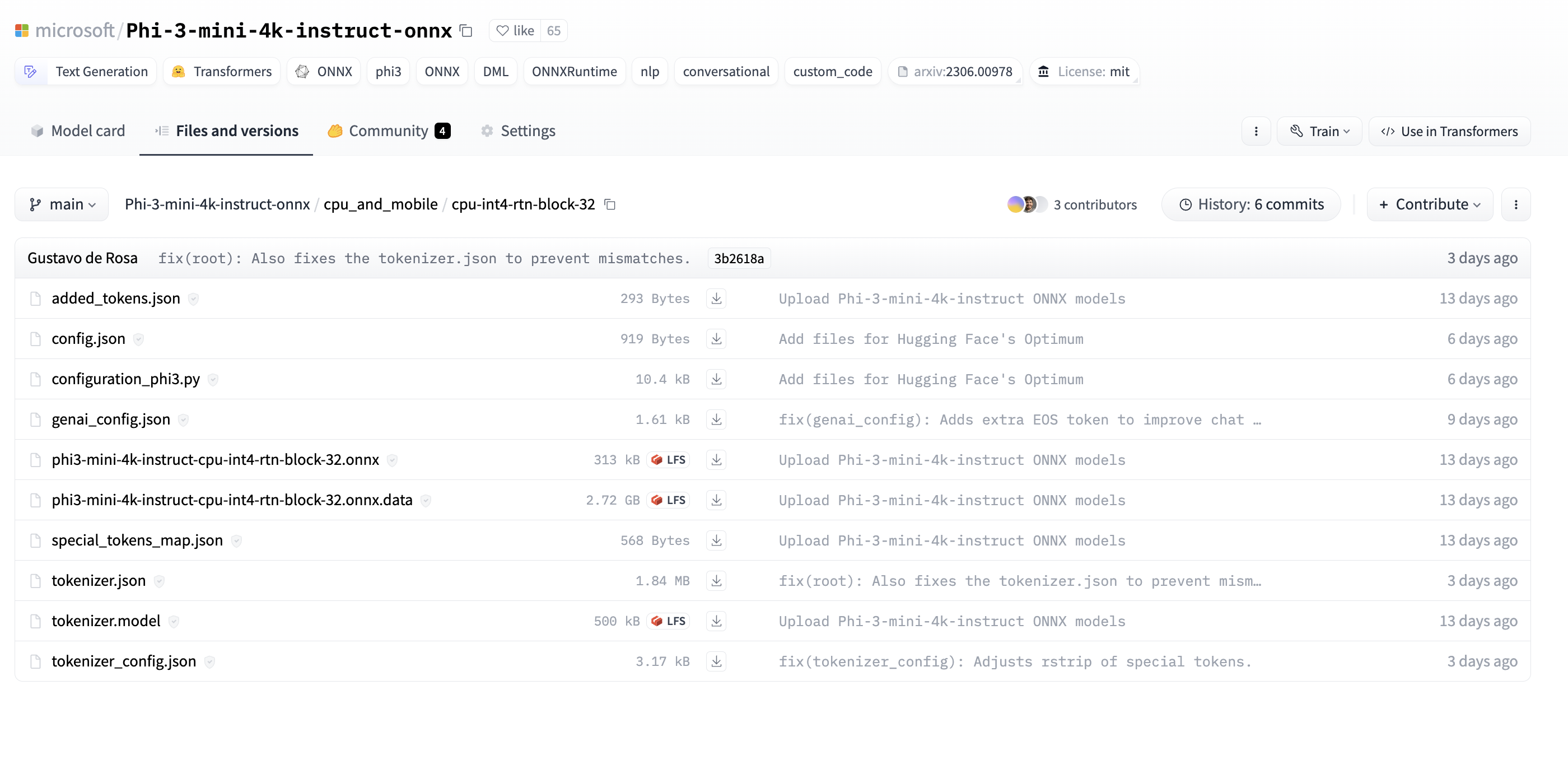Screen dimensions: 1568x774
Task: Select the nlp tag
Action: click(650, 72)
